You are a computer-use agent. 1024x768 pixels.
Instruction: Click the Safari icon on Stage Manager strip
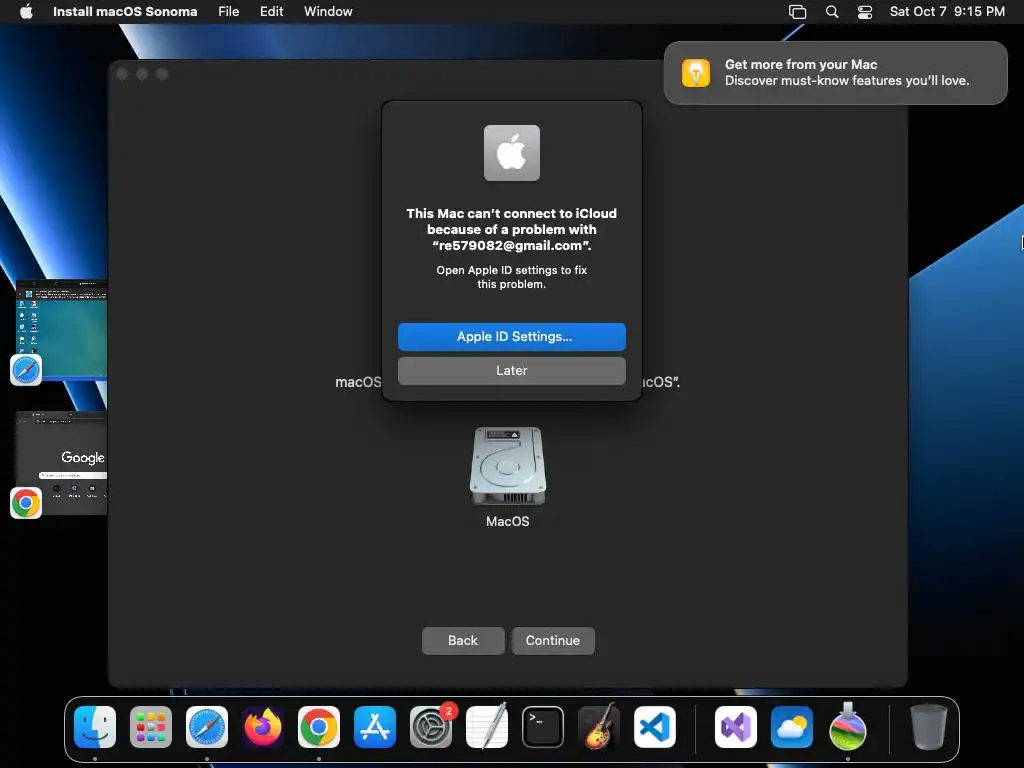(x=26, y=370)
